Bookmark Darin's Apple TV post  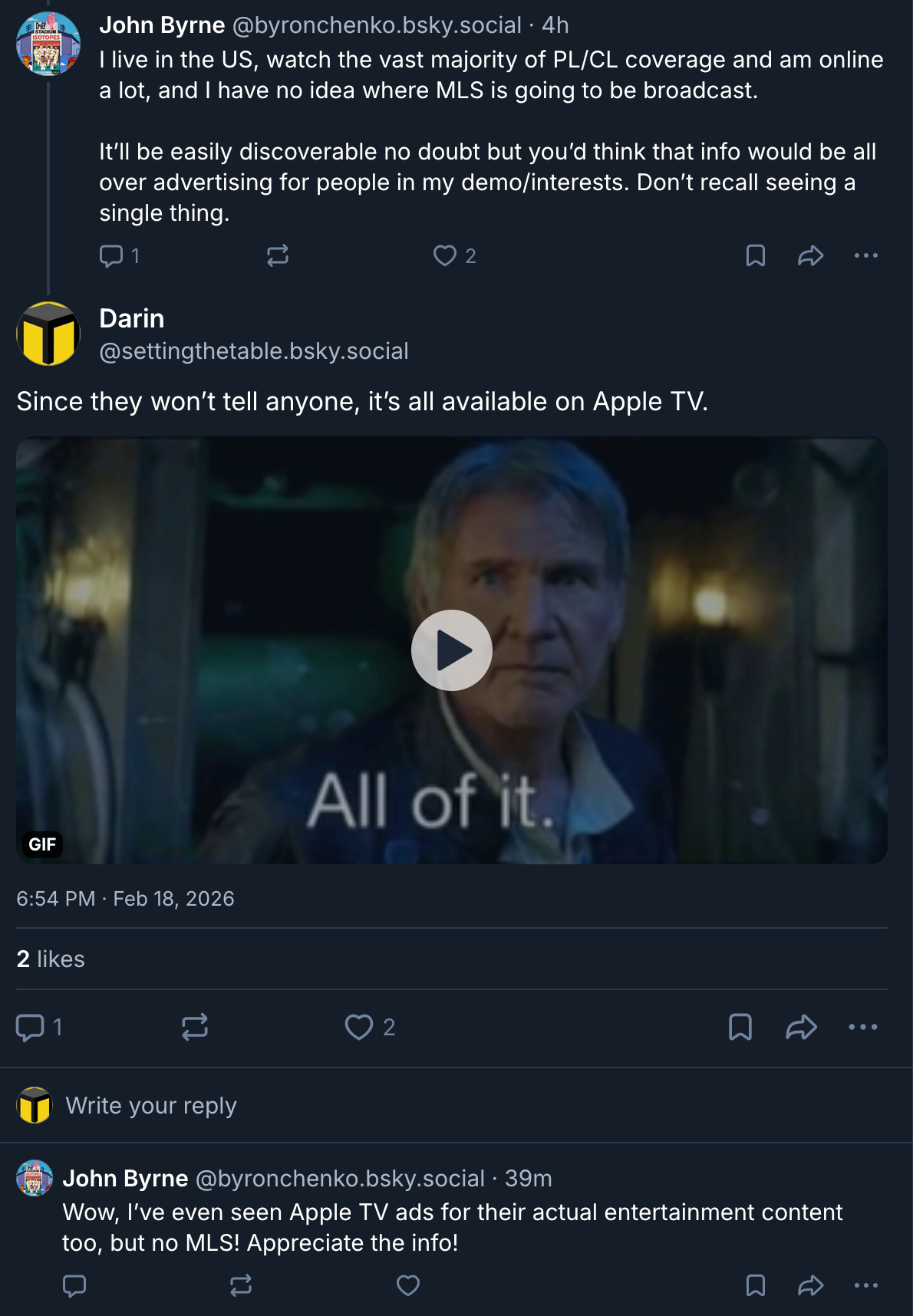pos(740,1027)
